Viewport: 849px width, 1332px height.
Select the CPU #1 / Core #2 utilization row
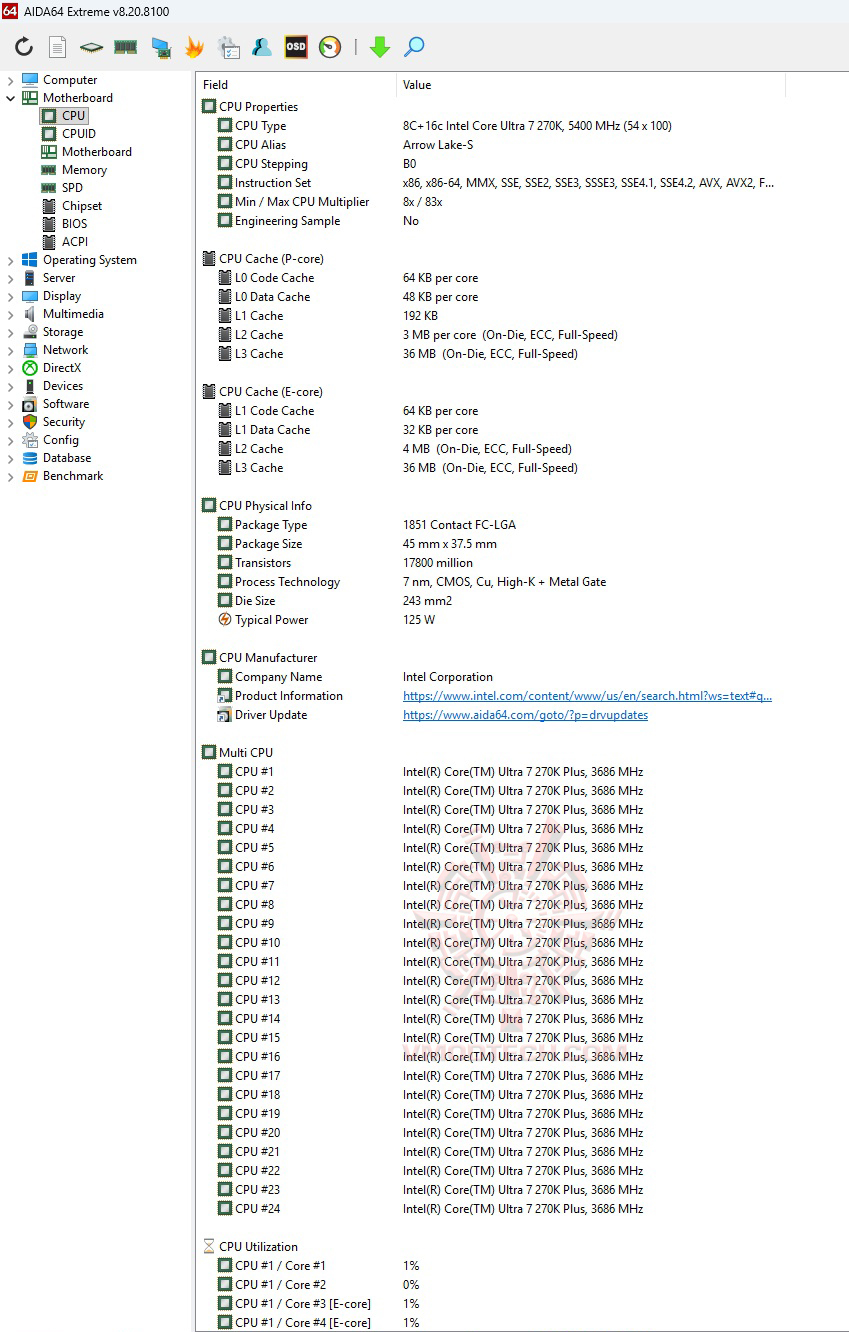coord(490,1285)
